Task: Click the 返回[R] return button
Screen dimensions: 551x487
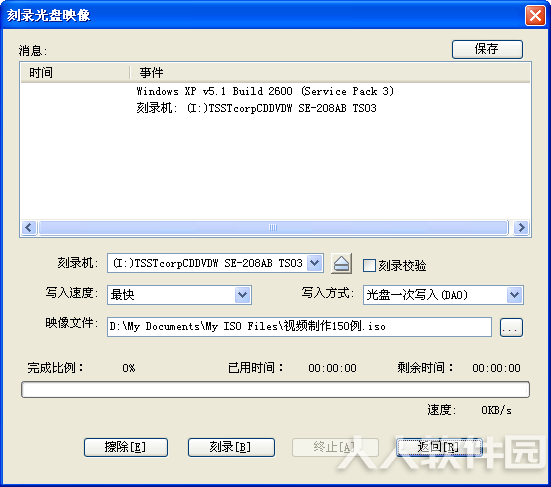Action: [x=439, y=447]
